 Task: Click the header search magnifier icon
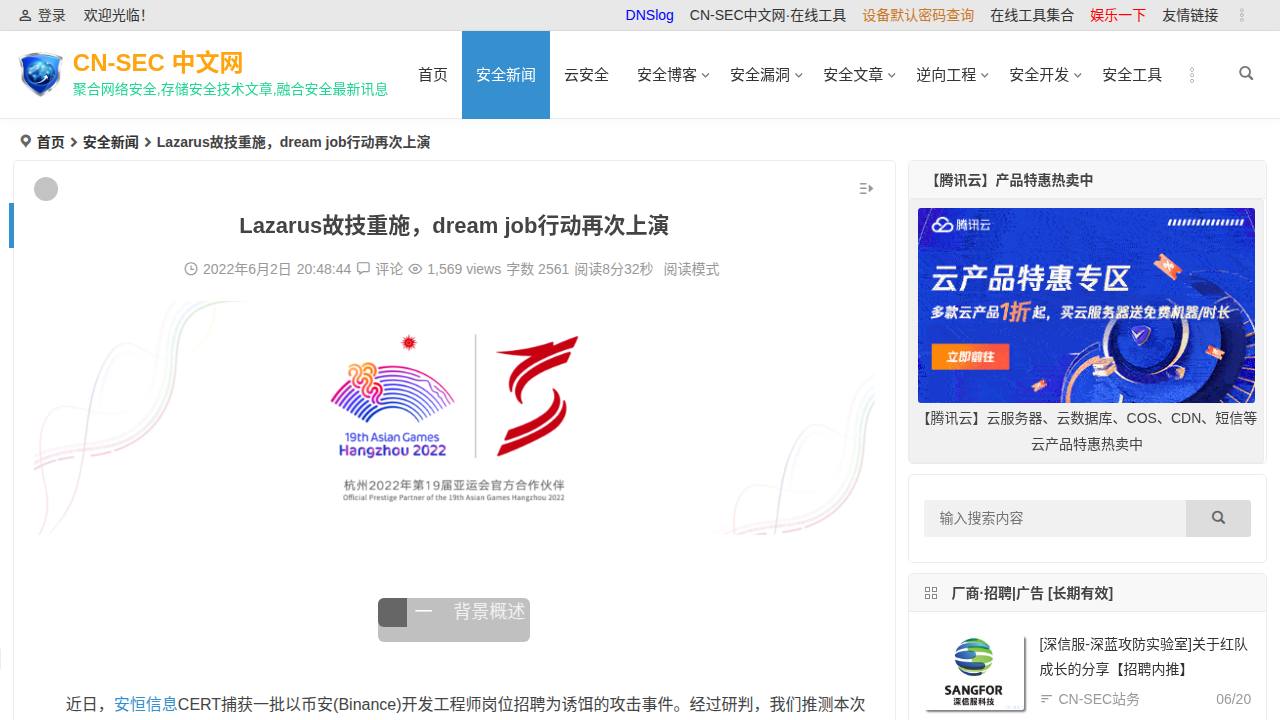point(1246,73)
